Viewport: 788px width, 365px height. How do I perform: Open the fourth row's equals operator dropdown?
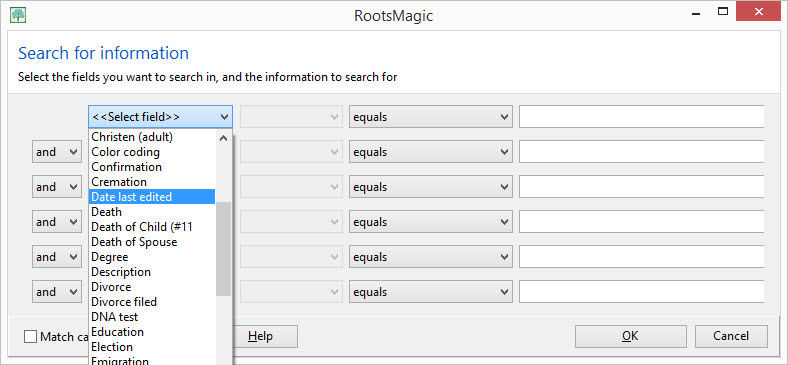click(x=431, y=222)
